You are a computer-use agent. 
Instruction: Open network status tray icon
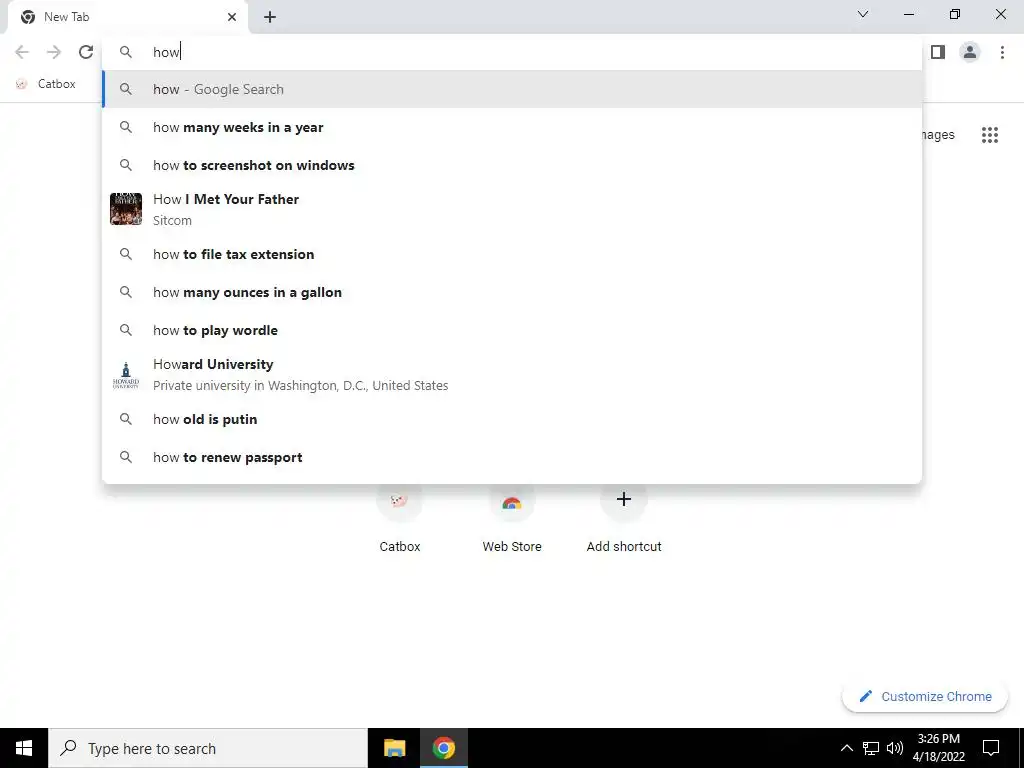tap(871, 748)
